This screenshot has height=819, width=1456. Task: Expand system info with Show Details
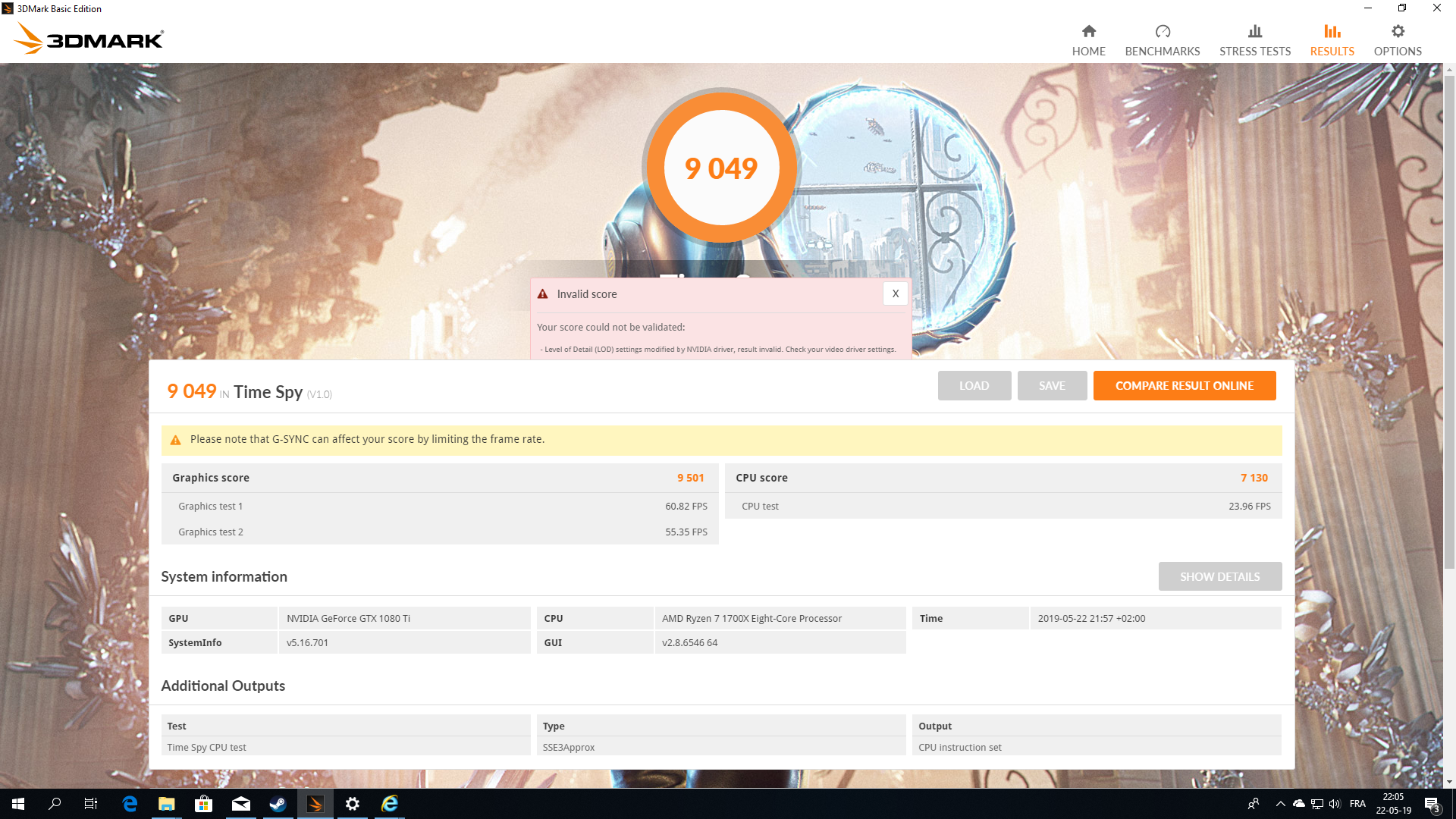1219,577
